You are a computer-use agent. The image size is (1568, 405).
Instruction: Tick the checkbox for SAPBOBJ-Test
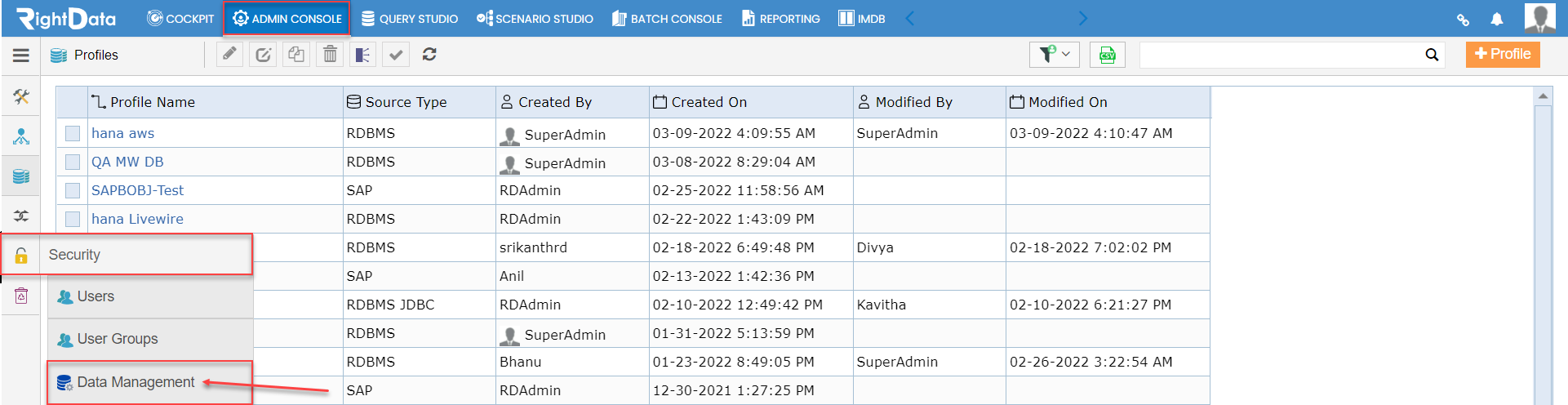(73, 190)
